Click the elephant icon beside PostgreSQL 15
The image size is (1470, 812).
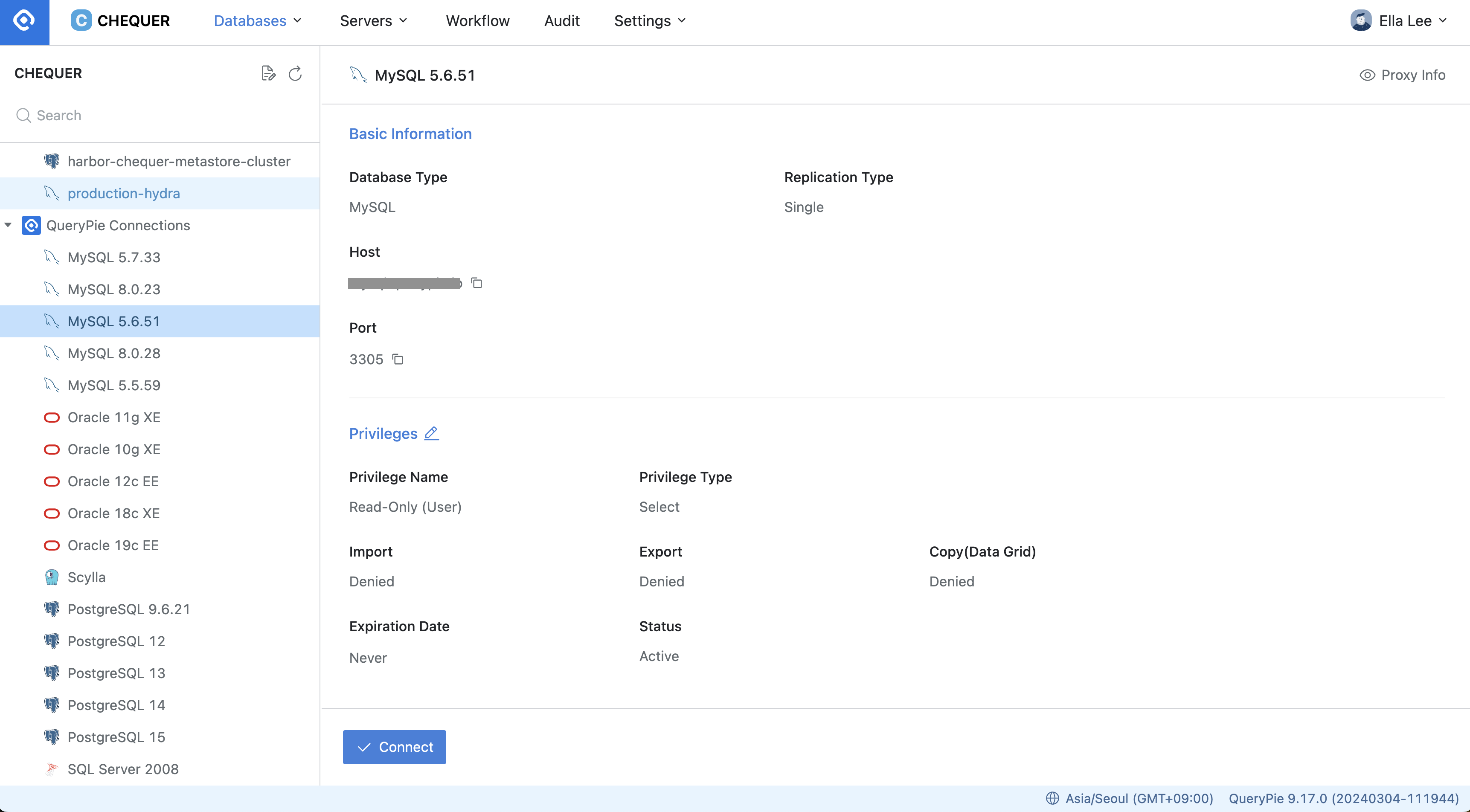(x=51, y=737)
